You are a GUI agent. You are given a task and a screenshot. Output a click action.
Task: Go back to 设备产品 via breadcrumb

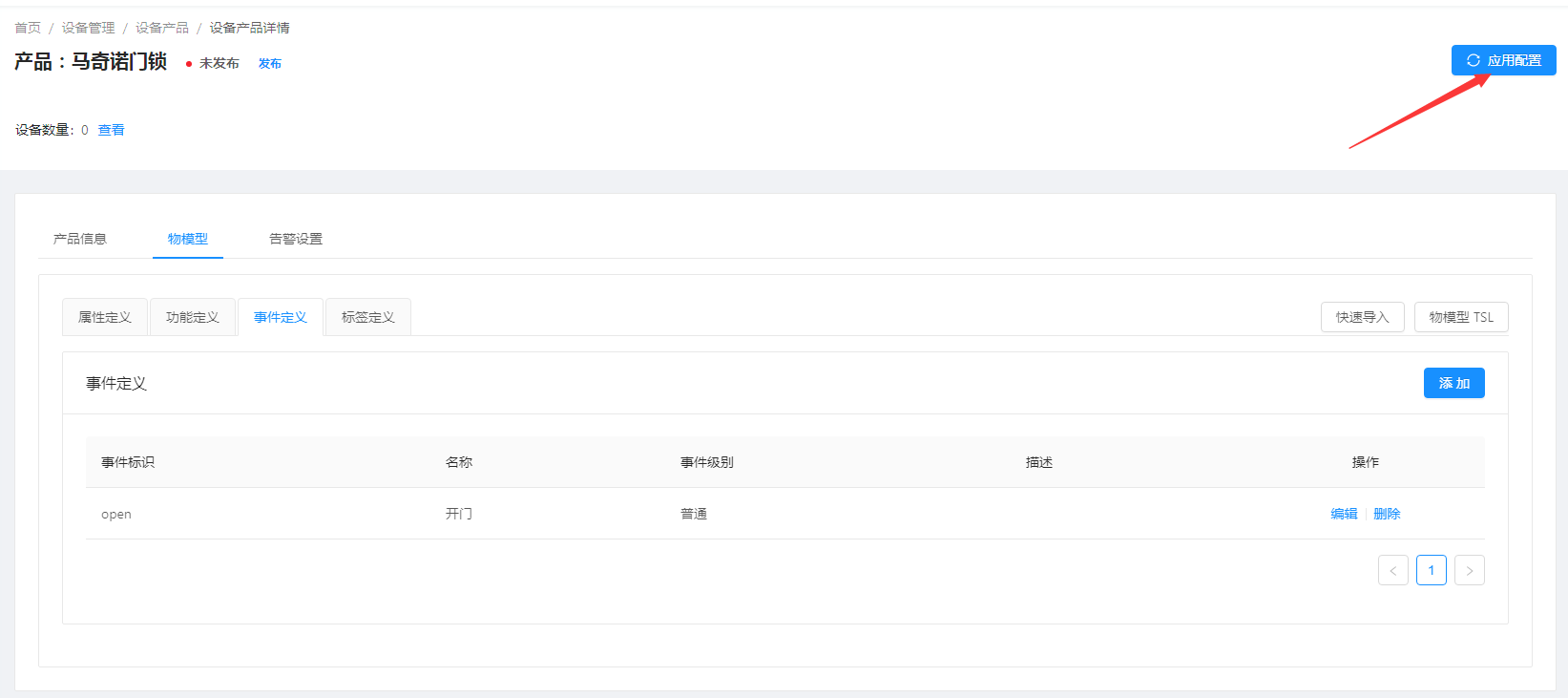(162, 28)
